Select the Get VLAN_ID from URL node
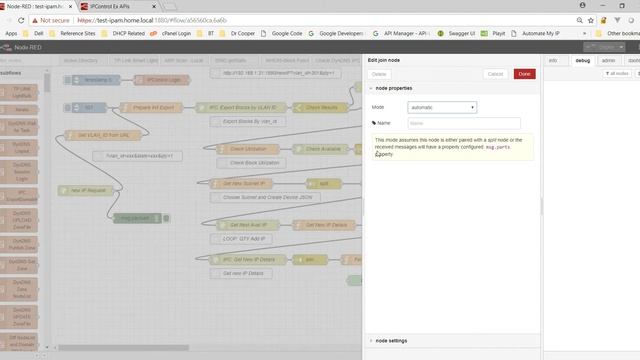This screenshot has width=640, height=360. click(x=103, y=135)
